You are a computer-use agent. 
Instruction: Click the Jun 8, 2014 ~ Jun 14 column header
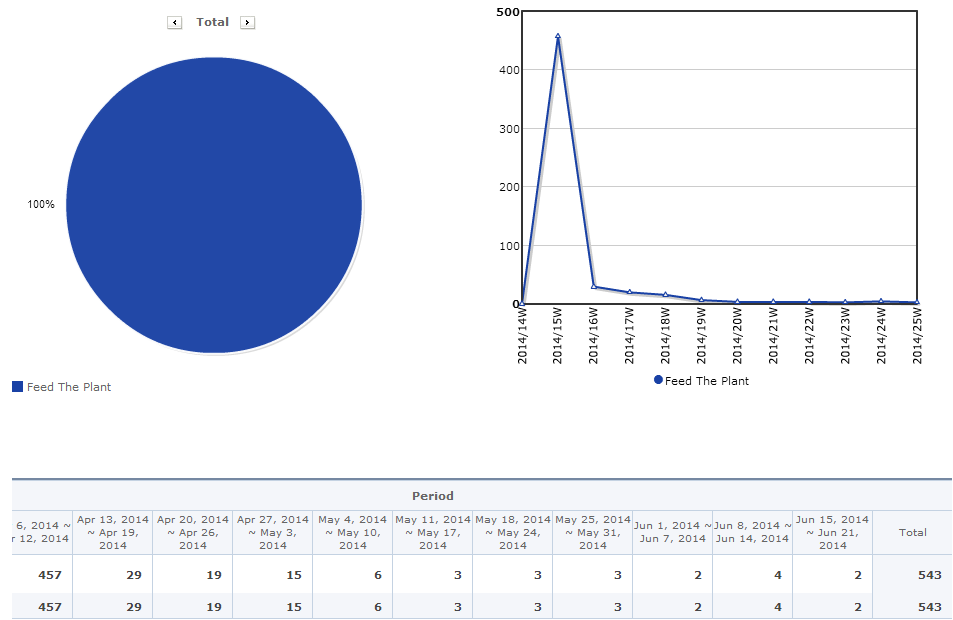(x=752, y=532)
